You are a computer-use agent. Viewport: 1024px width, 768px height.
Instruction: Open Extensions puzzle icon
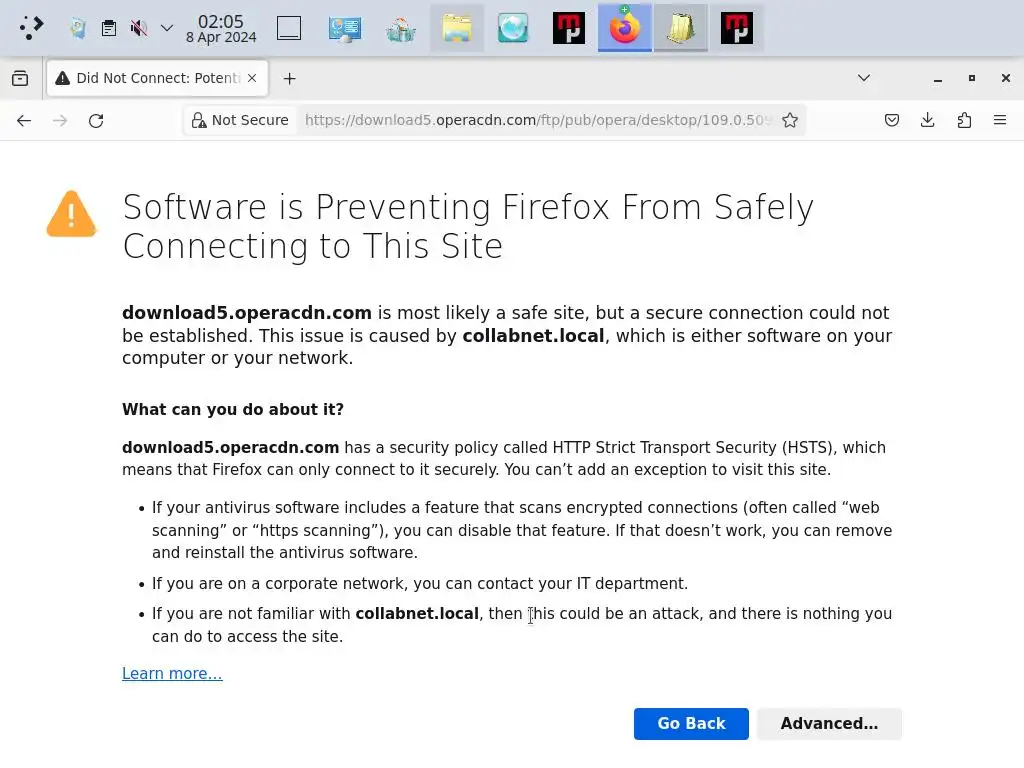pos(964,120)
